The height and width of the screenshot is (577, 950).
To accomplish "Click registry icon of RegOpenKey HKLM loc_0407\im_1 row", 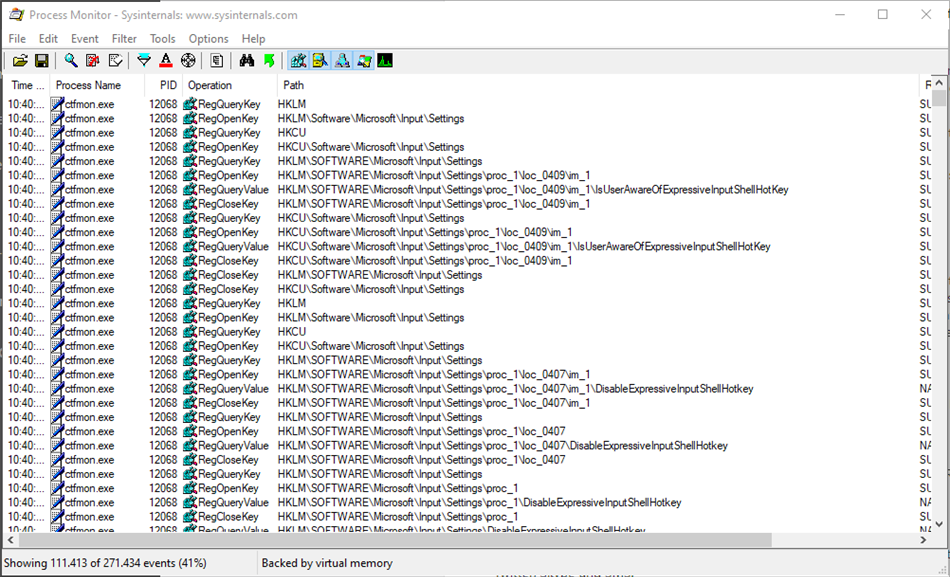I will (190, 375).
